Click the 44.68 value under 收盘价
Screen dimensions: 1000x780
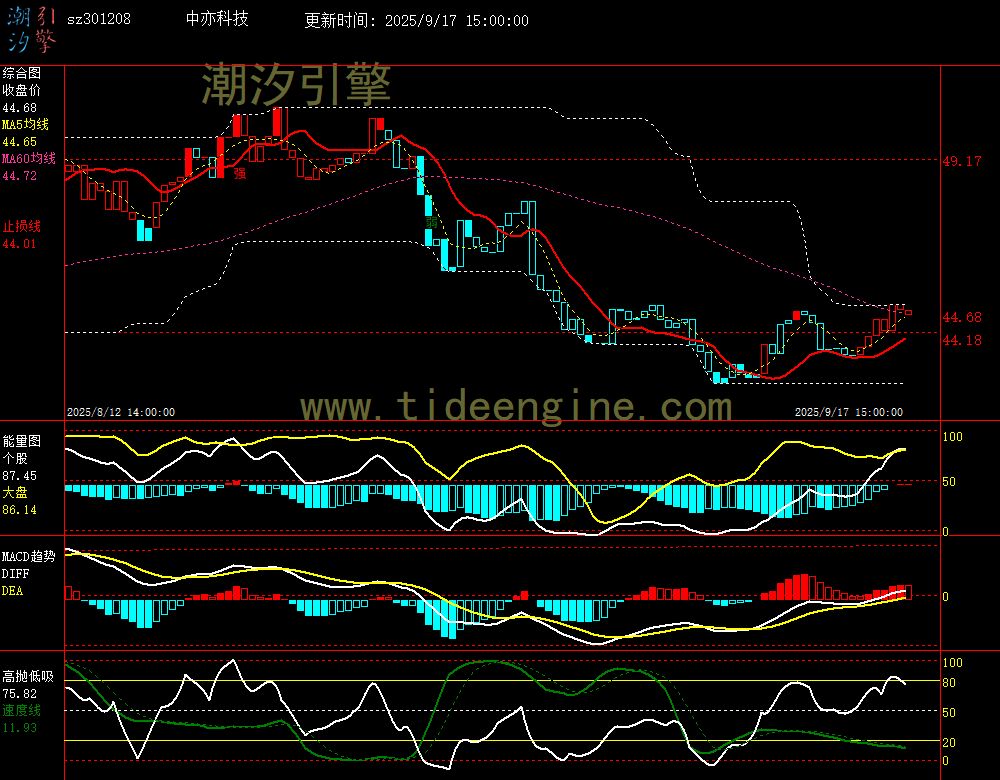pyautogui.click(x=20, y=108)
